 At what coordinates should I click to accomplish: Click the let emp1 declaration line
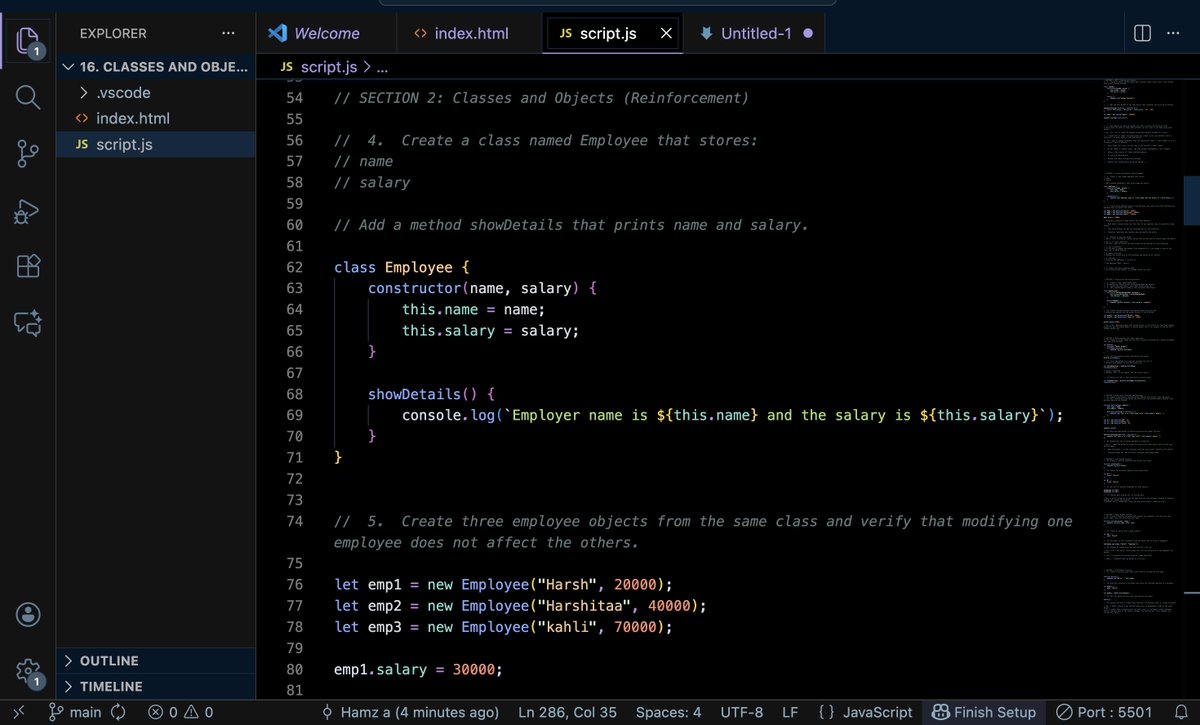[503, 584]
